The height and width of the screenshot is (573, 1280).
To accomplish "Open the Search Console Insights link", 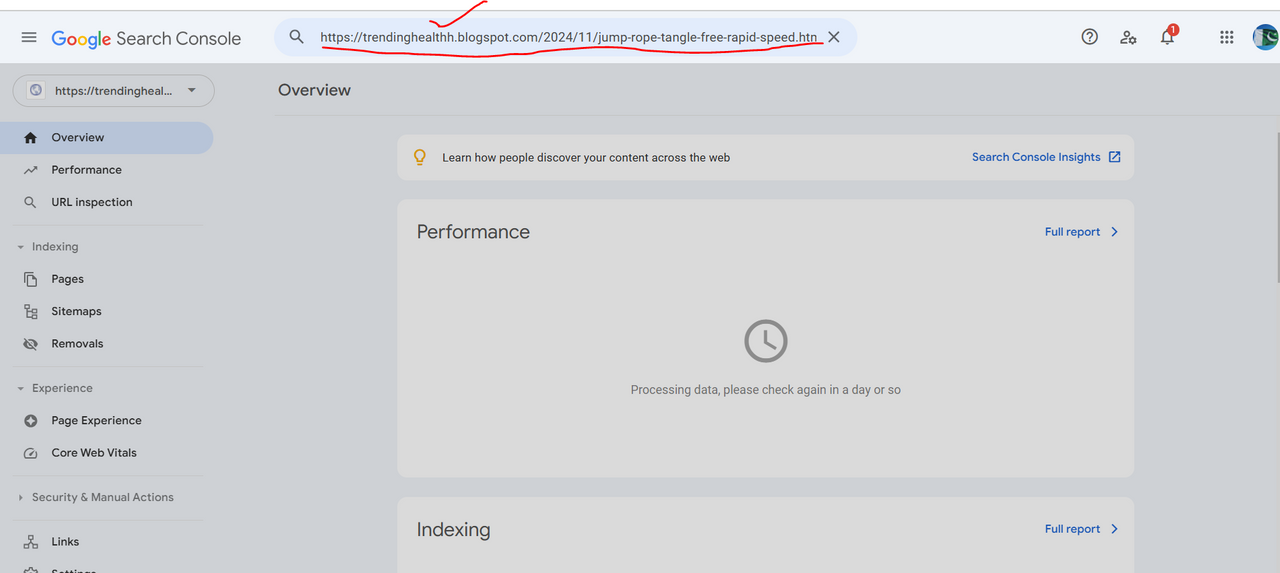I will pyautogui.click(x=1046, y=157).
